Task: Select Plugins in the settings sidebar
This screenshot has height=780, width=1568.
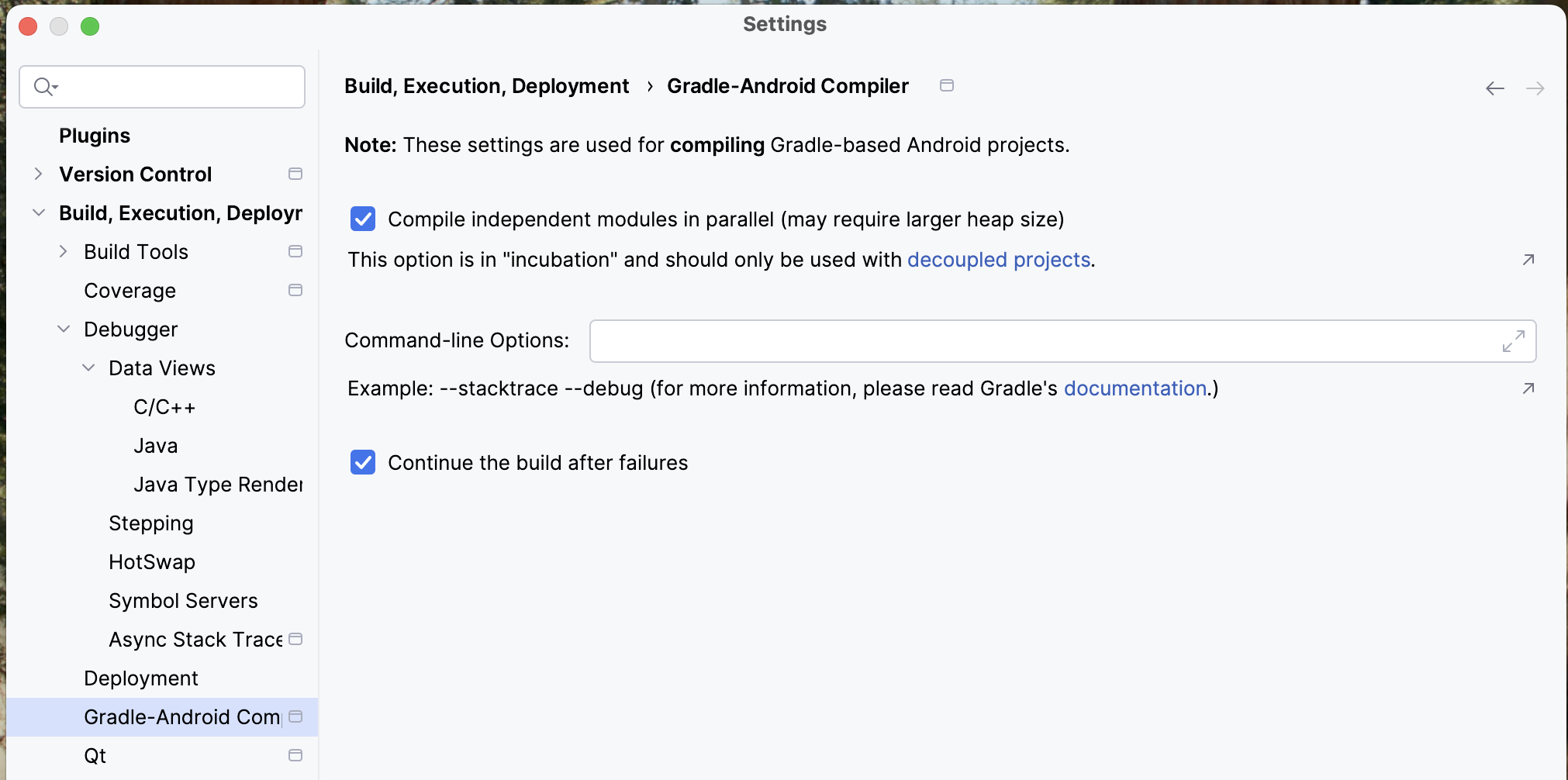Action: tap(95, 136)
